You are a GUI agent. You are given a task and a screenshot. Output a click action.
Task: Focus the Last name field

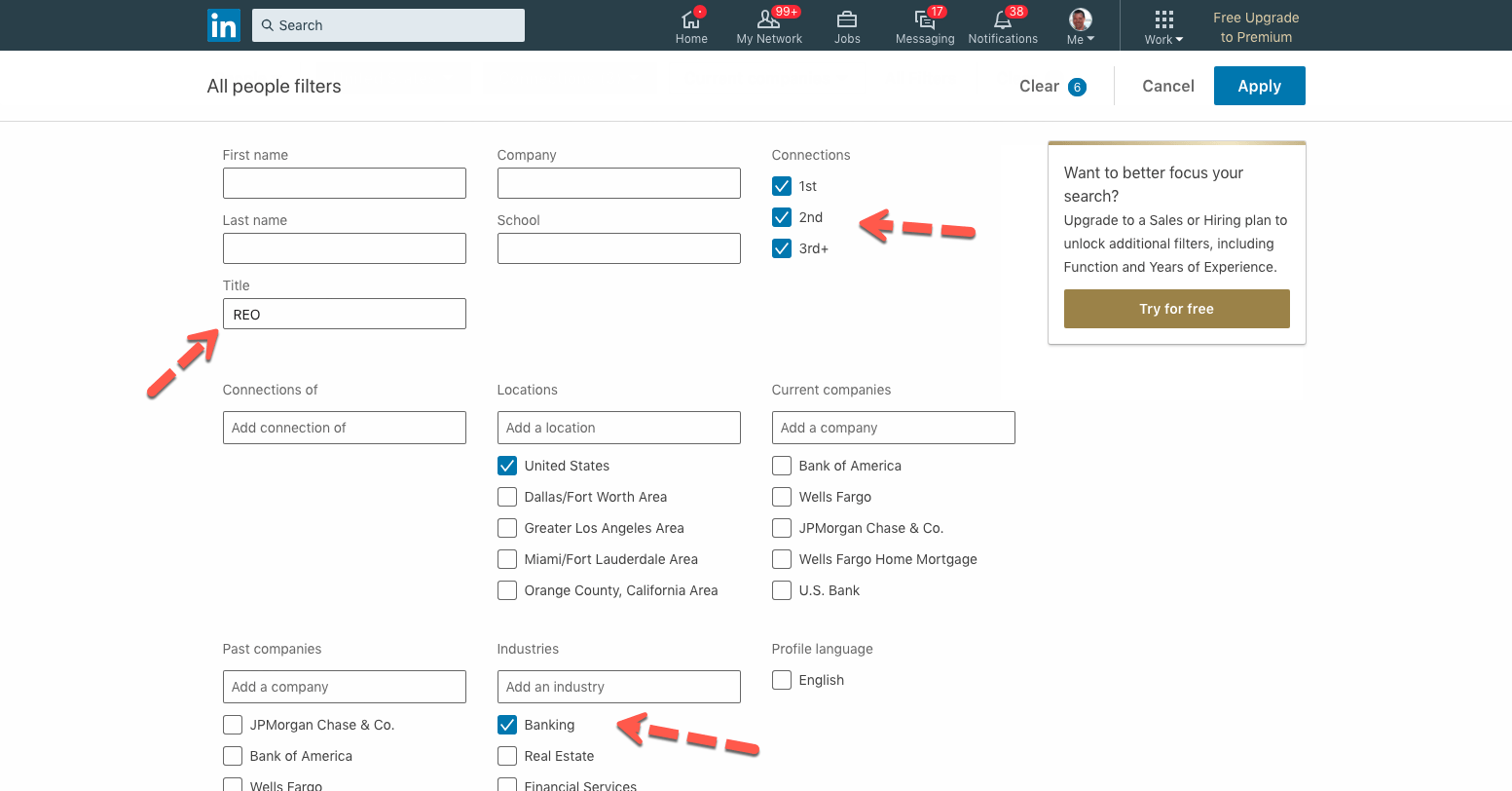tap(345, 248)
